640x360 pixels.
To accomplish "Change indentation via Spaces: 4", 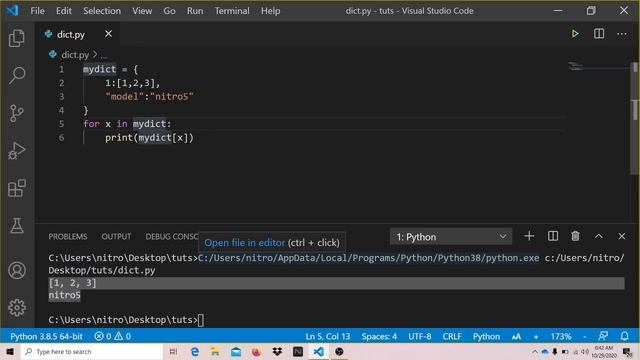I will (379, 336).
